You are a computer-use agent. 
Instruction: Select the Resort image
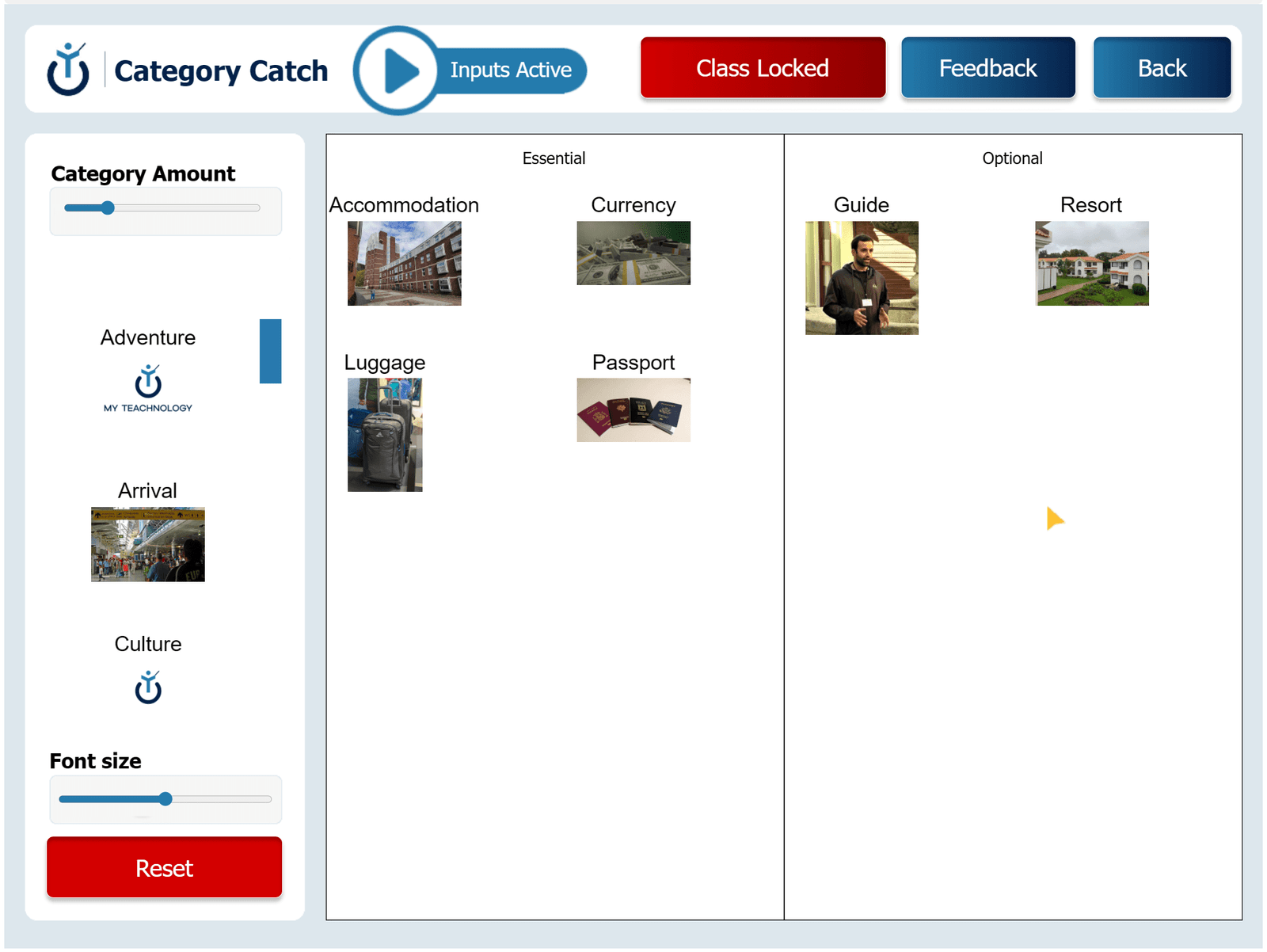(1092, 264)
